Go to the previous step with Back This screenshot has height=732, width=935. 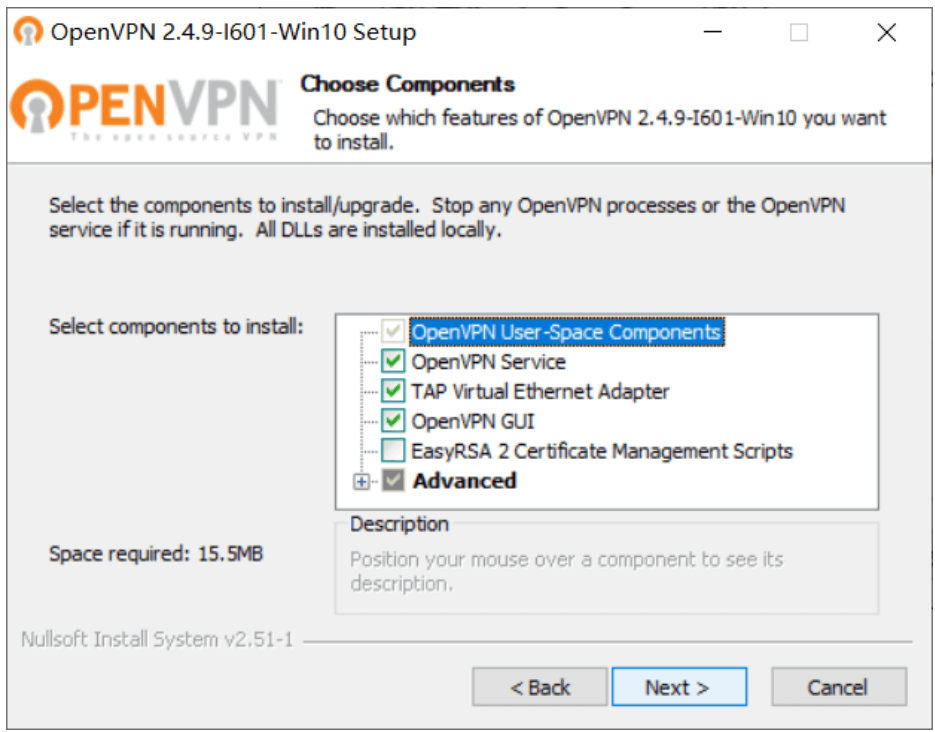click(x=540, y=687)
